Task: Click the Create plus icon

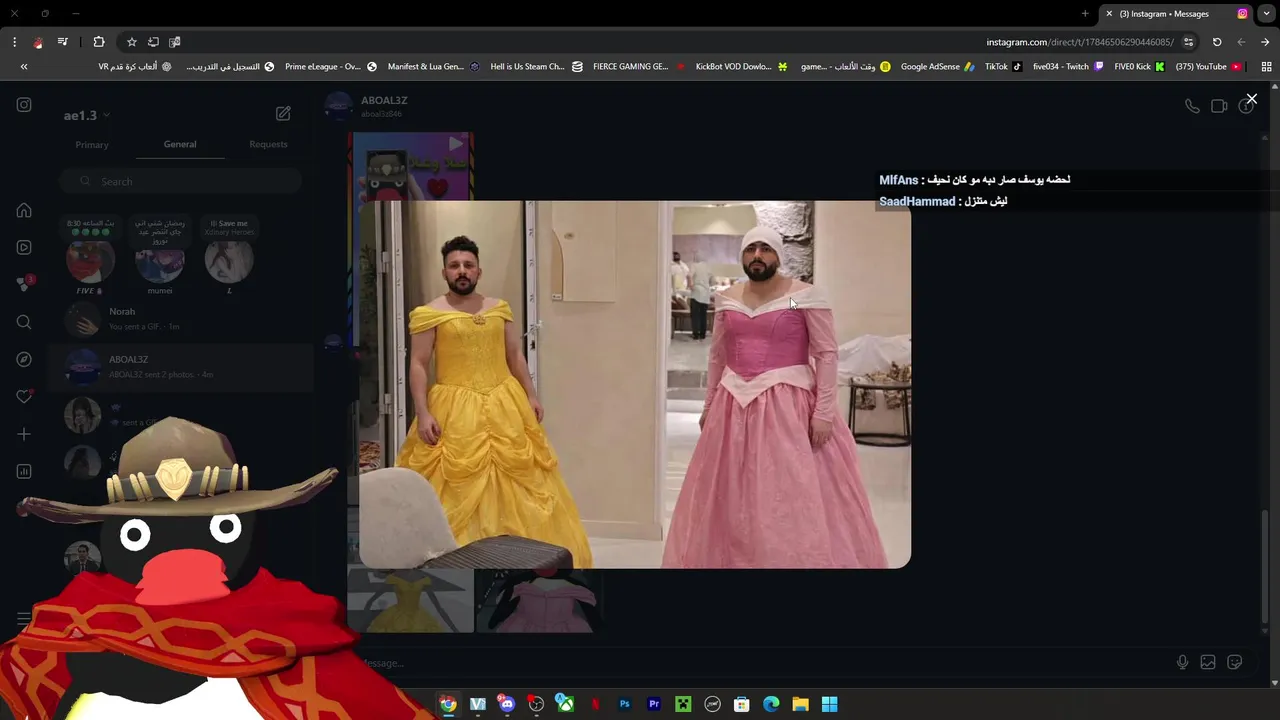Action: pos(24,434)
